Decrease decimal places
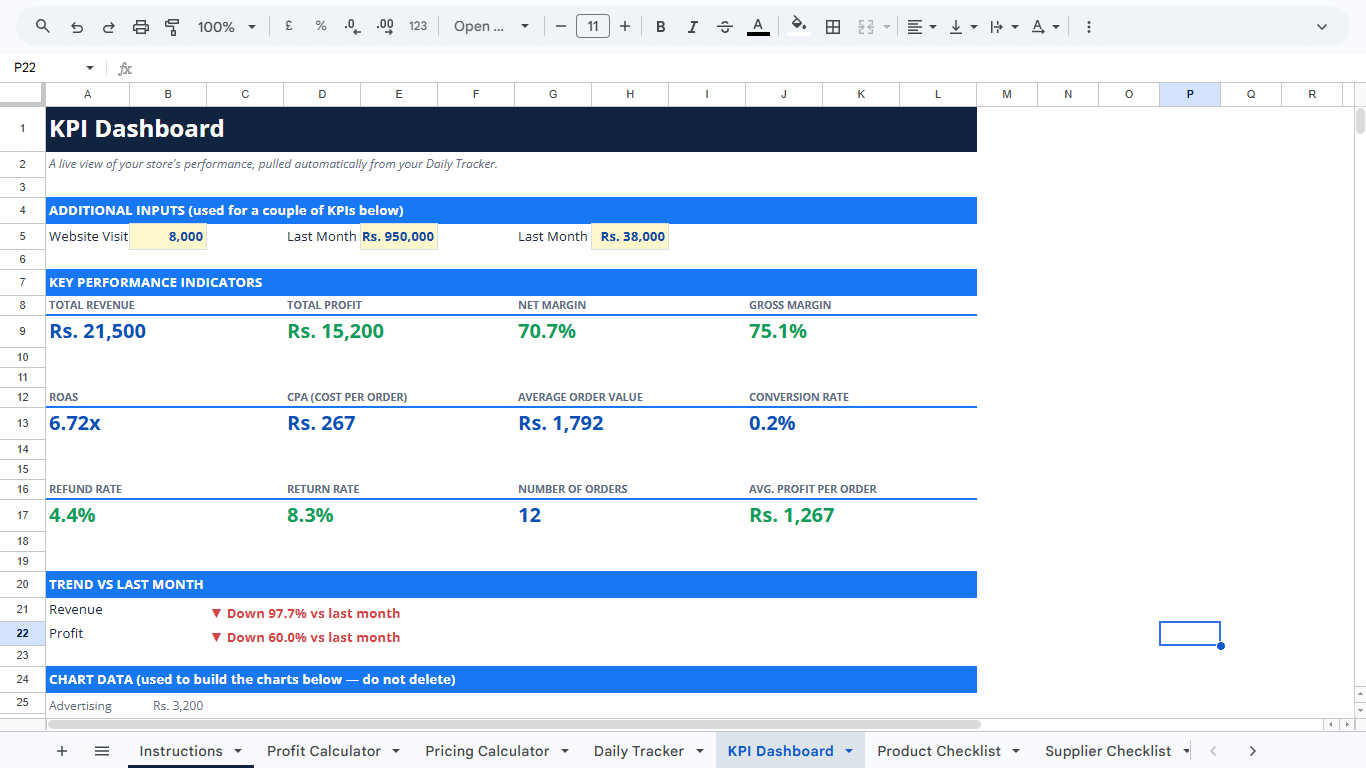Viewport: 1366px width, 768px height. [352, 27]
